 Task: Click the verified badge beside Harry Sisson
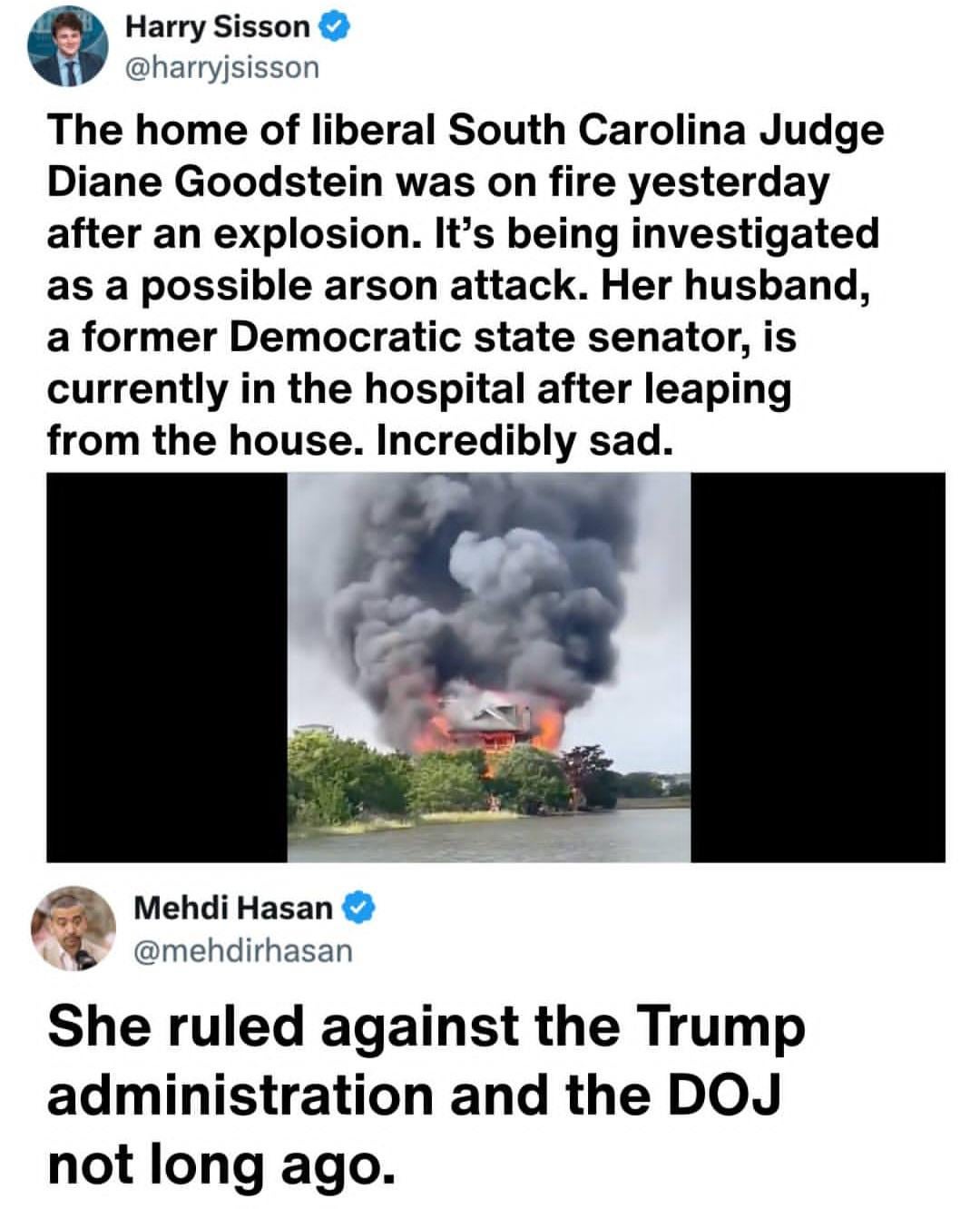click(x=334, y=28)
